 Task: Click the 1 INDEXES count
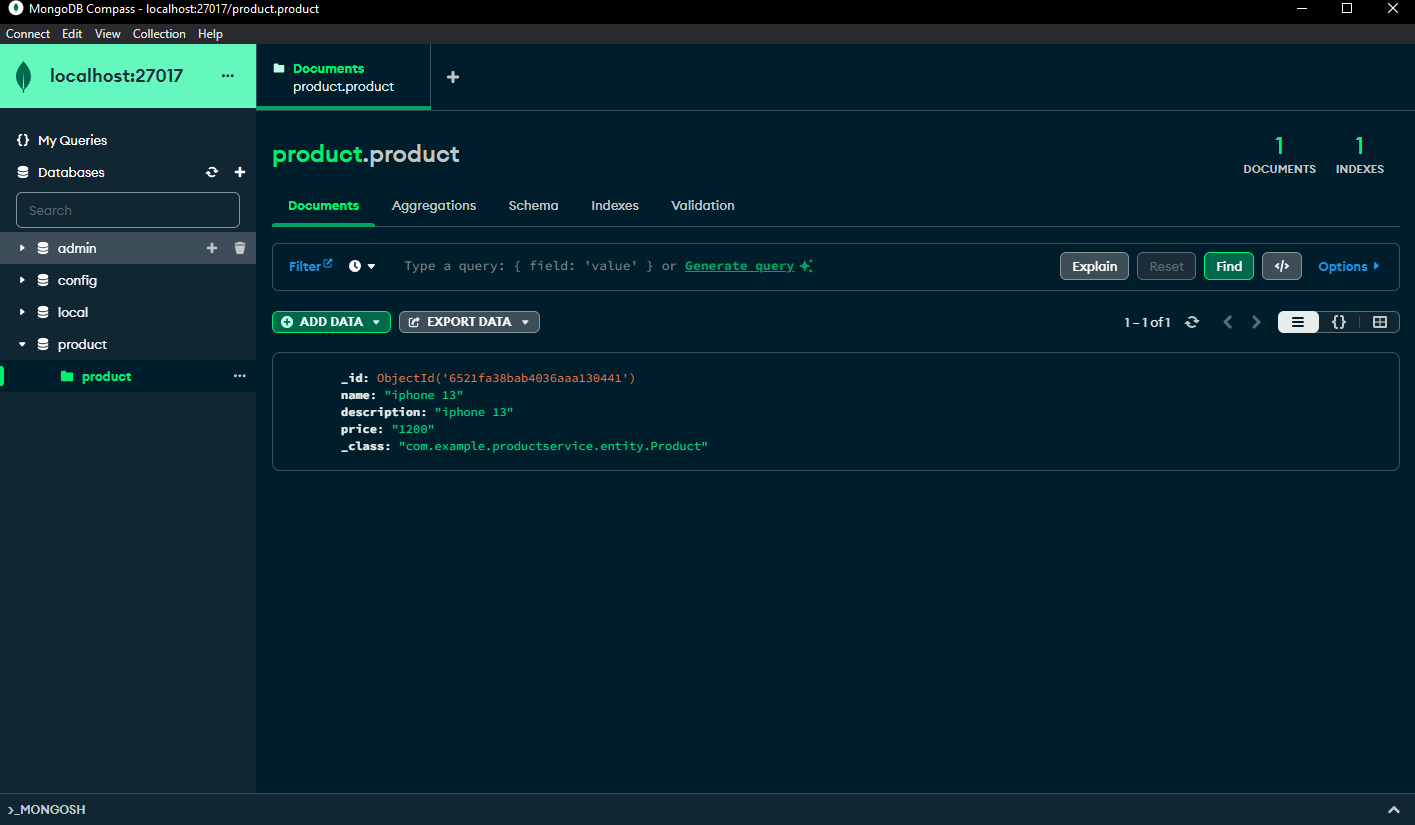click(x=1359, y=155)
